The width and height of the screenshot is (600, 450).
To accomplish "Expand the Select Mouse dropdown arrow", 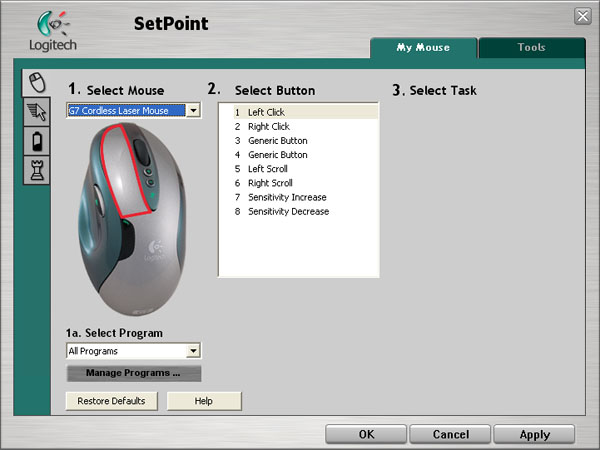I will click(194, 111).
